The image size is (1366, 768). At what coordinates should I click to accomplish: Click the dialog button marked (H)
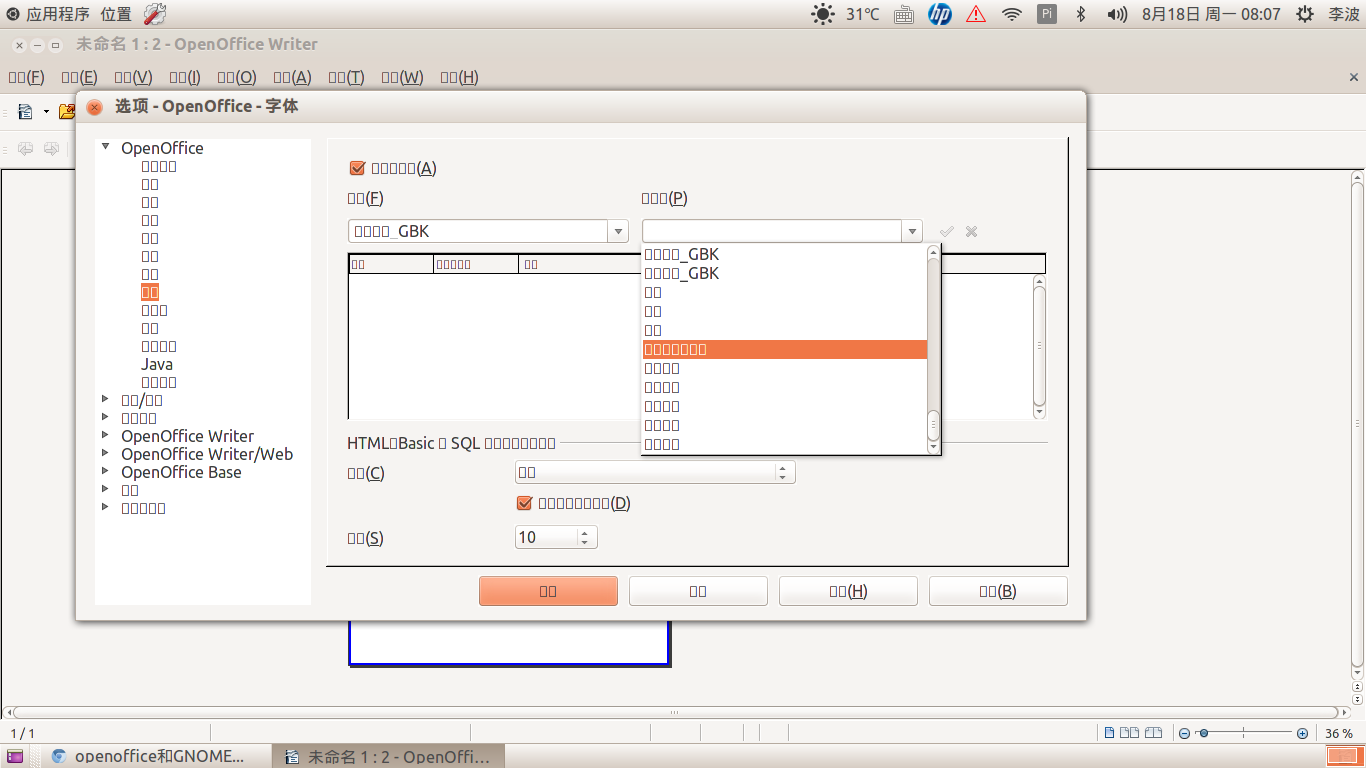[848, 591]
